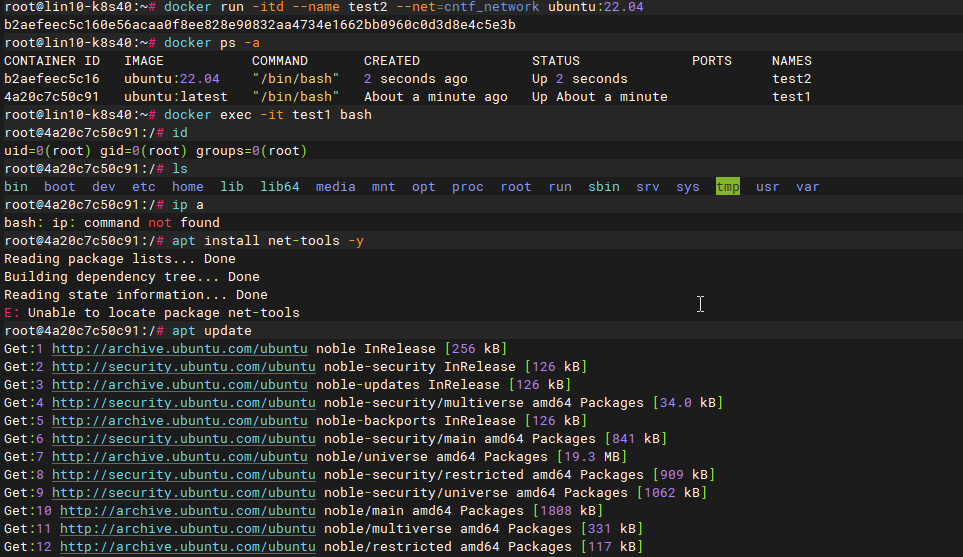Click 'Unable to locate package net-tools' error

pos(152,313)
